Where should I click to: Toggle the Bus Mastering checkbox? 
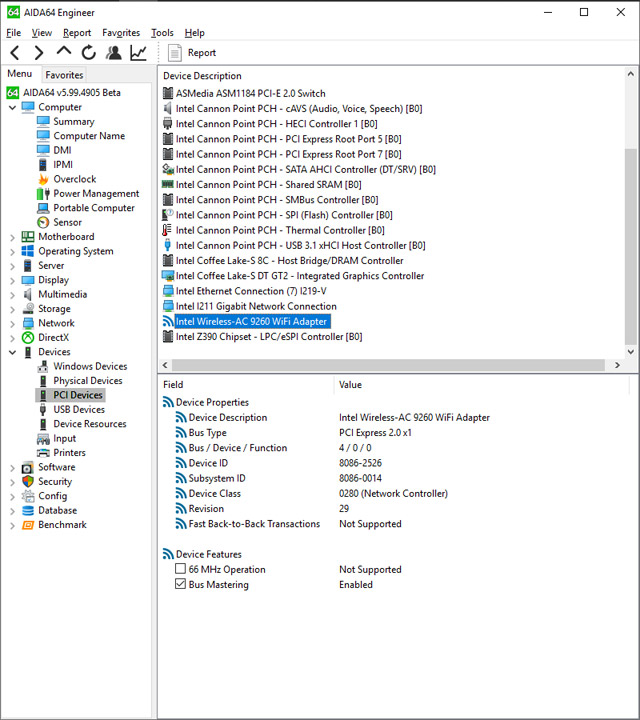point(180,584)
